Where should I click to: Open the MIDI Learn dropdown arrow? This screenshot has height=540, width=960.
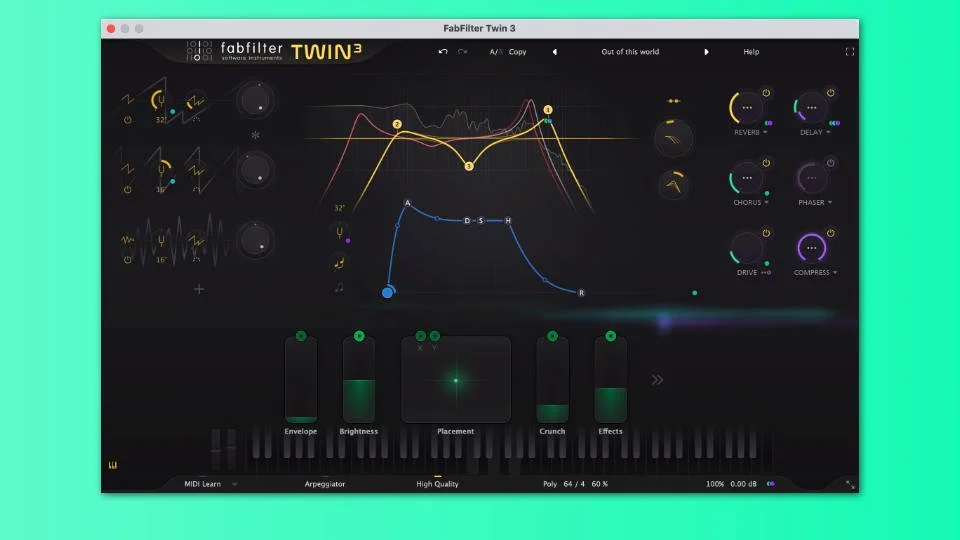click(234, 484)
